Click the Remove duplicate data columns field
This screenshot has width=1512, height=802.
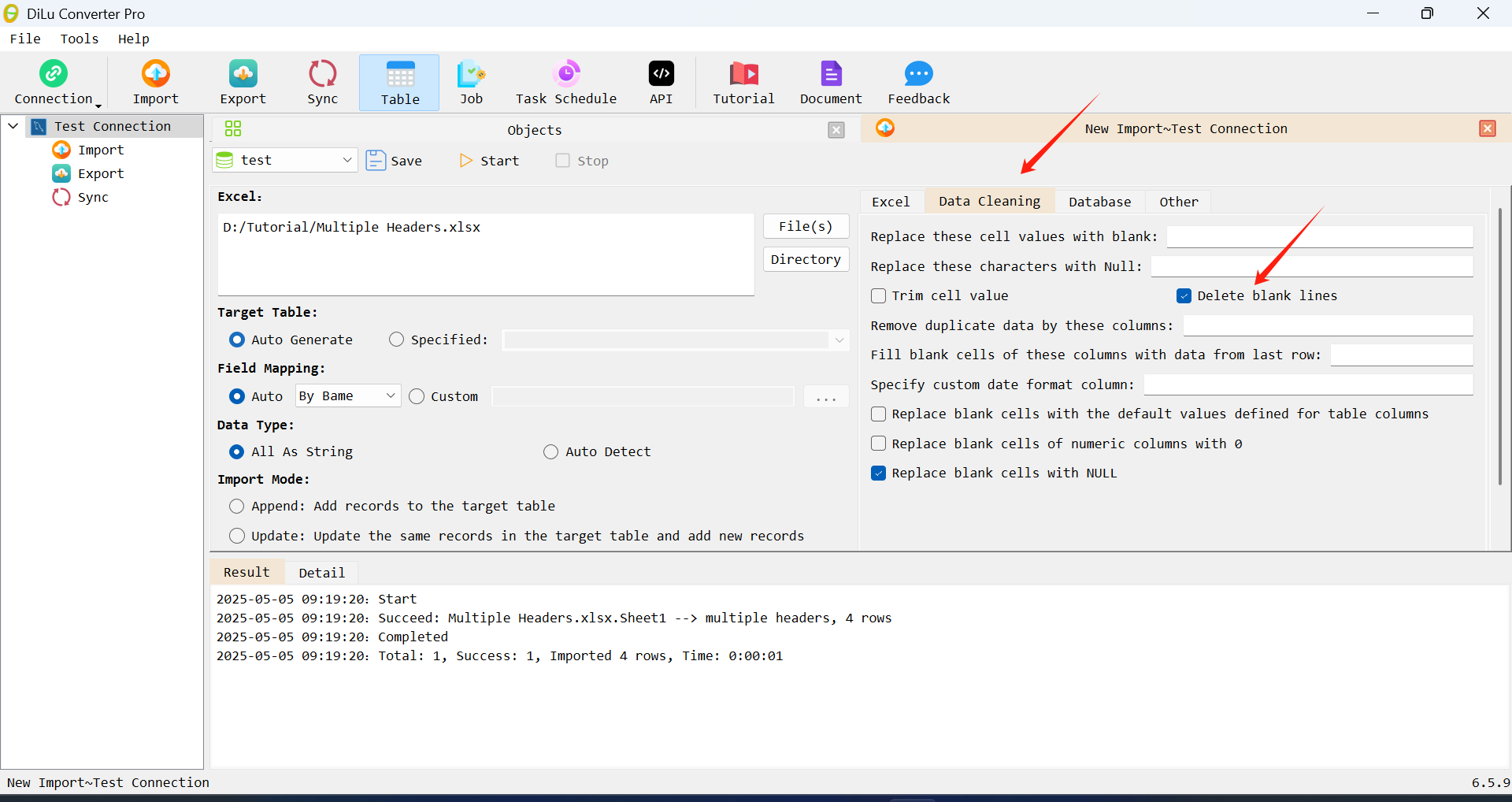tap(1328, 325)
